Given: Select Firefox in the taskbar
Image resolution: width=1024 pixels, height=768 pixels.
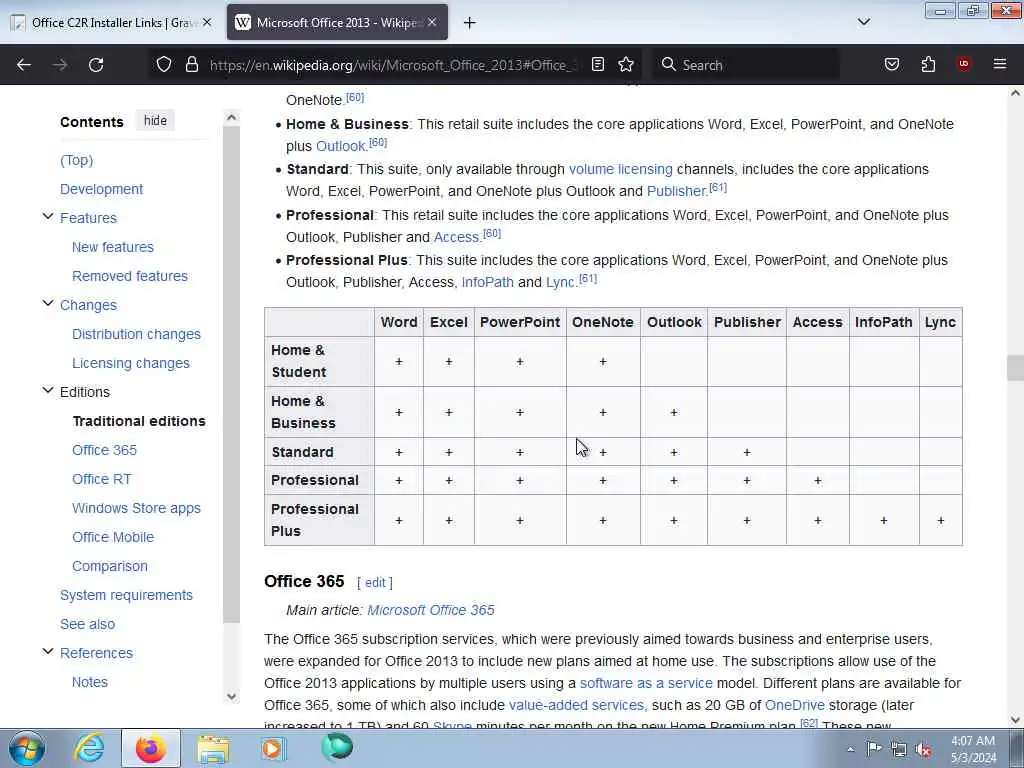Looking at the screenshot, I should click(151, 748).
